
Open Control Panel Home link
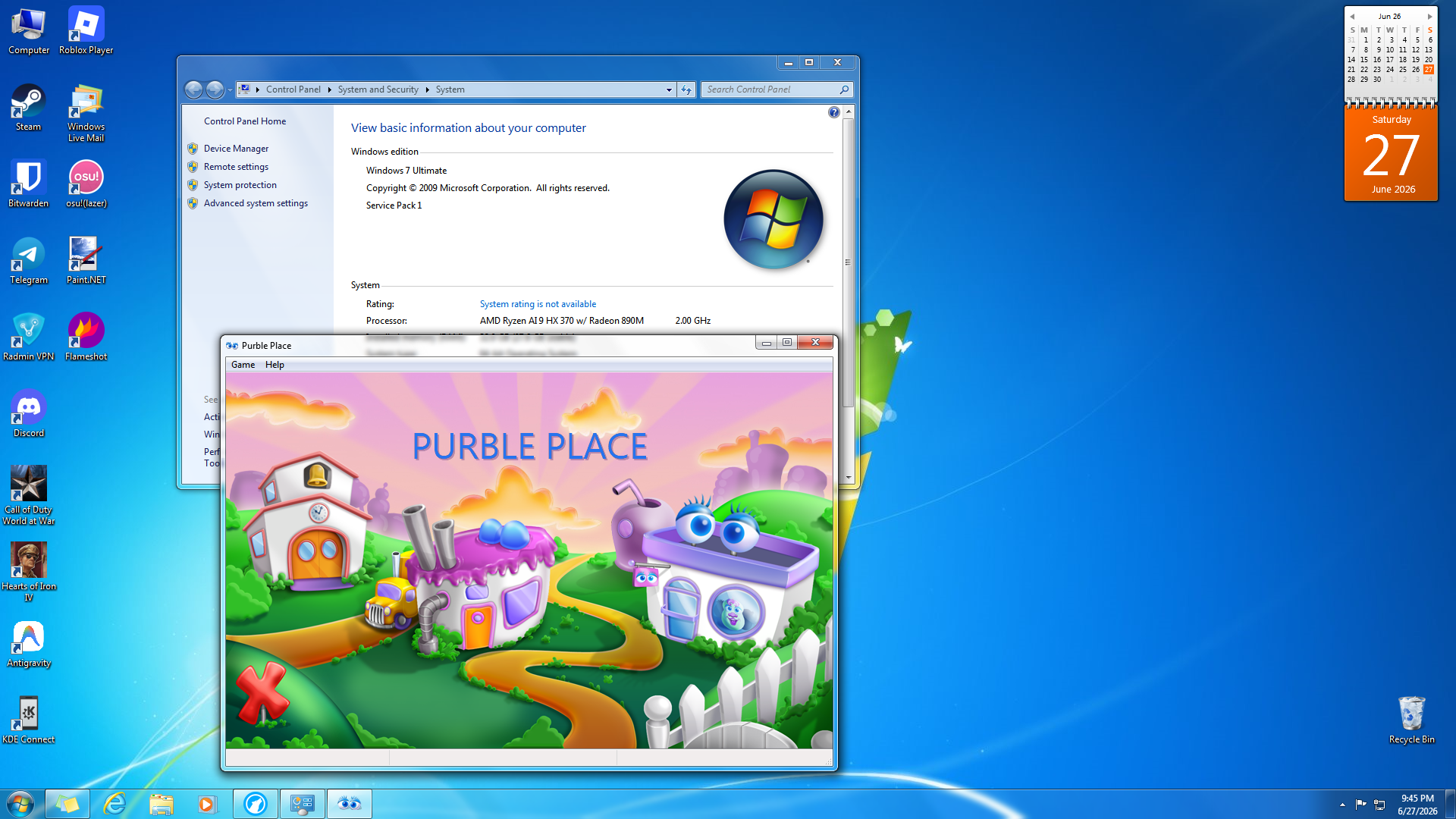point(245,121)
